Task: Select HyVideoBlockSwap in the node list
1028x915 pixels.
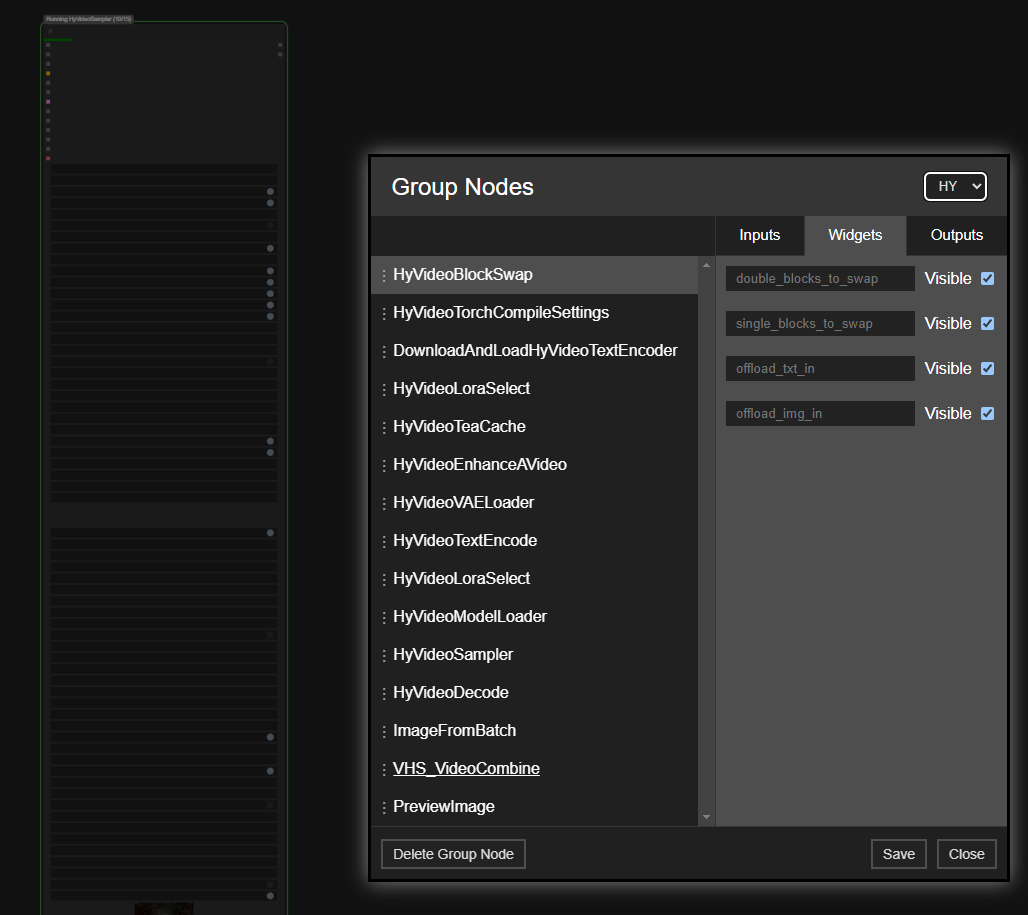Action: pos(534,275)
